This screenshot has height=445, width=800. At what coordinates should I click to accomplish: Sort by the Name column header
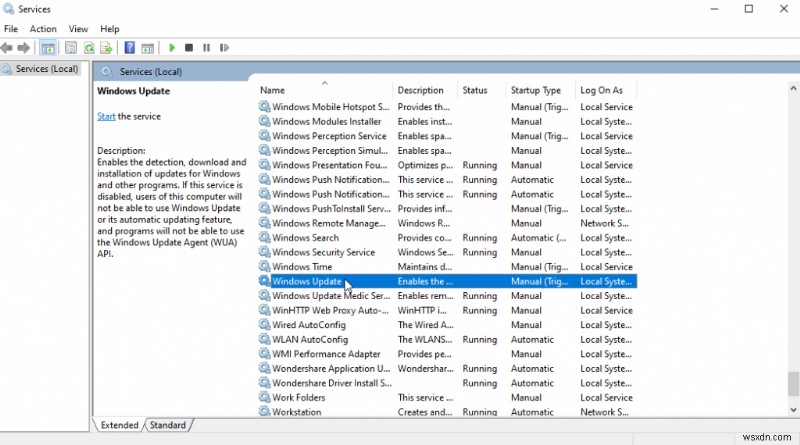click(324, 90)
